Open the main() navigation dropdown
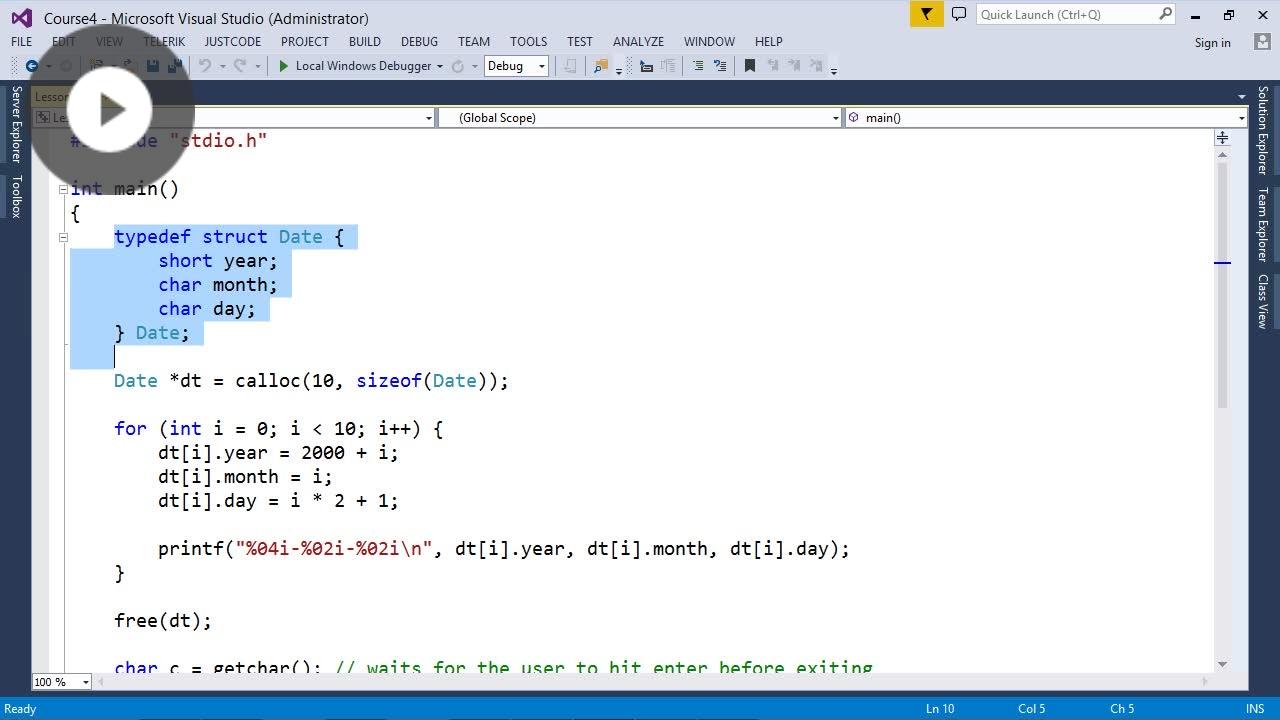 click(x=1045, y=117)
